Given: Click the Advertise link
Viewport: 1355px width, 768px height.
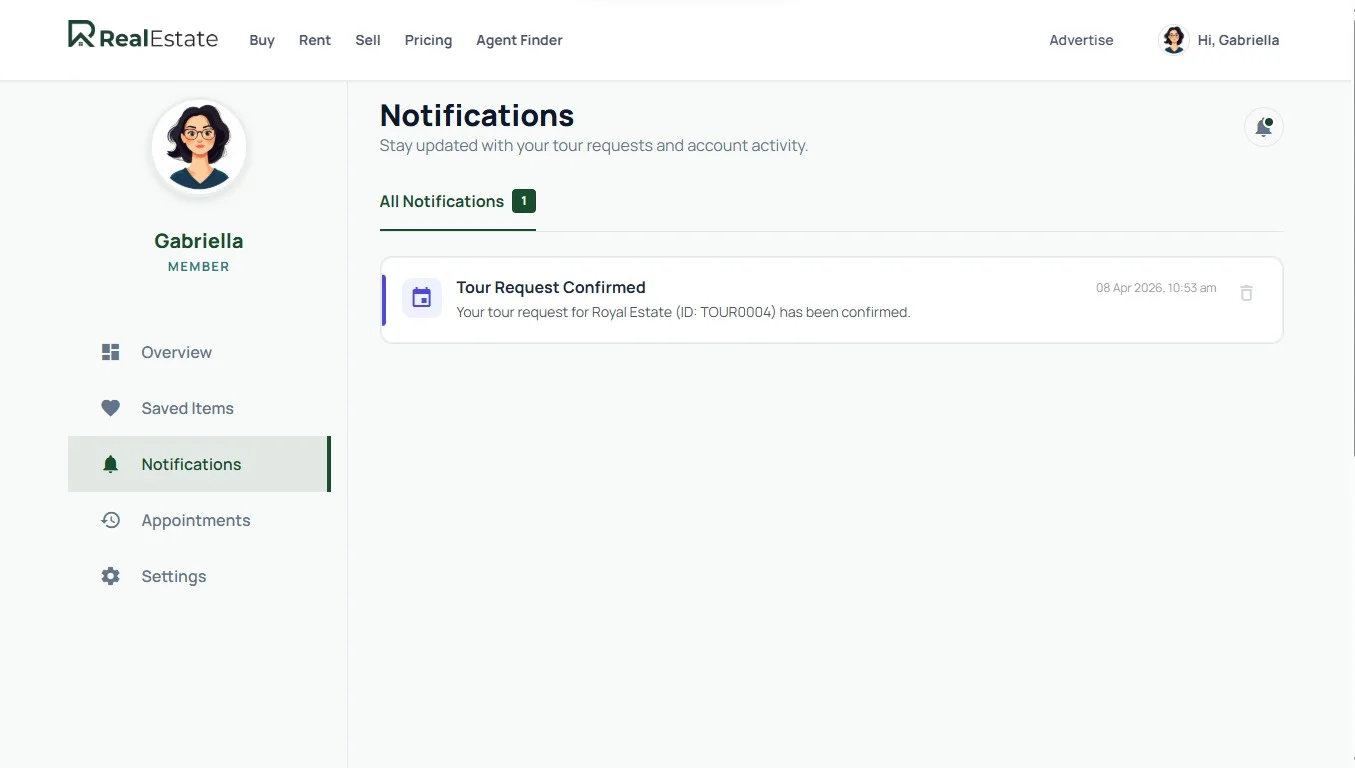Looking at the screenshot, I should point(1081,40).
